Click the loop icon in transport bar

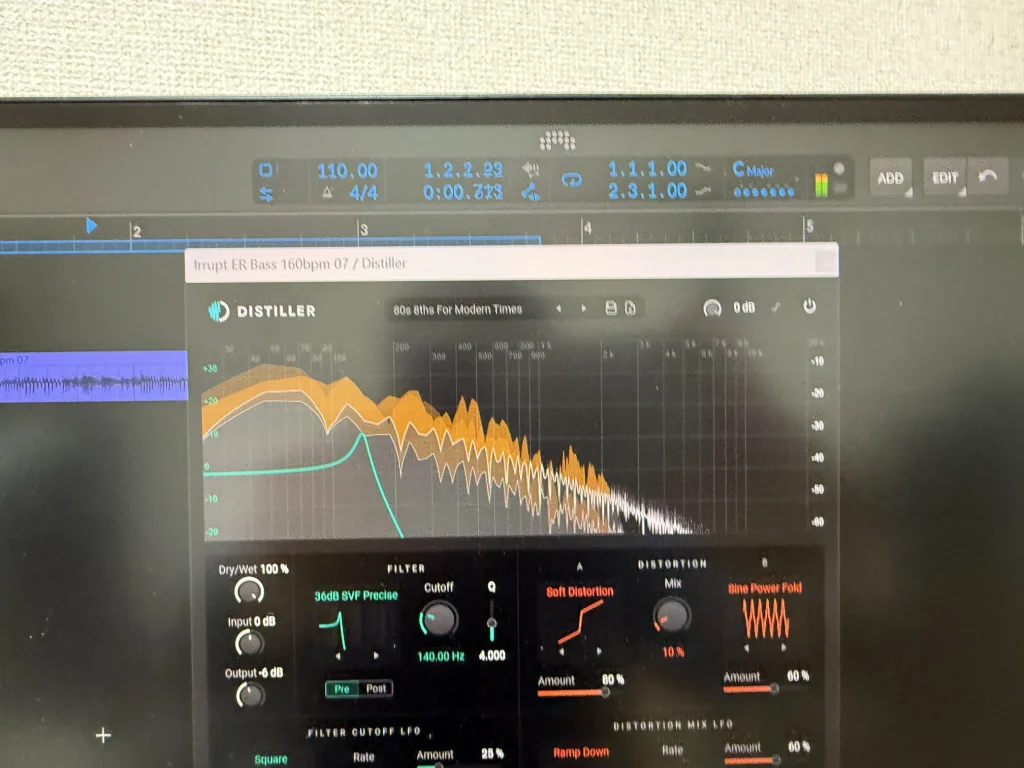click(x=571, y=181)
